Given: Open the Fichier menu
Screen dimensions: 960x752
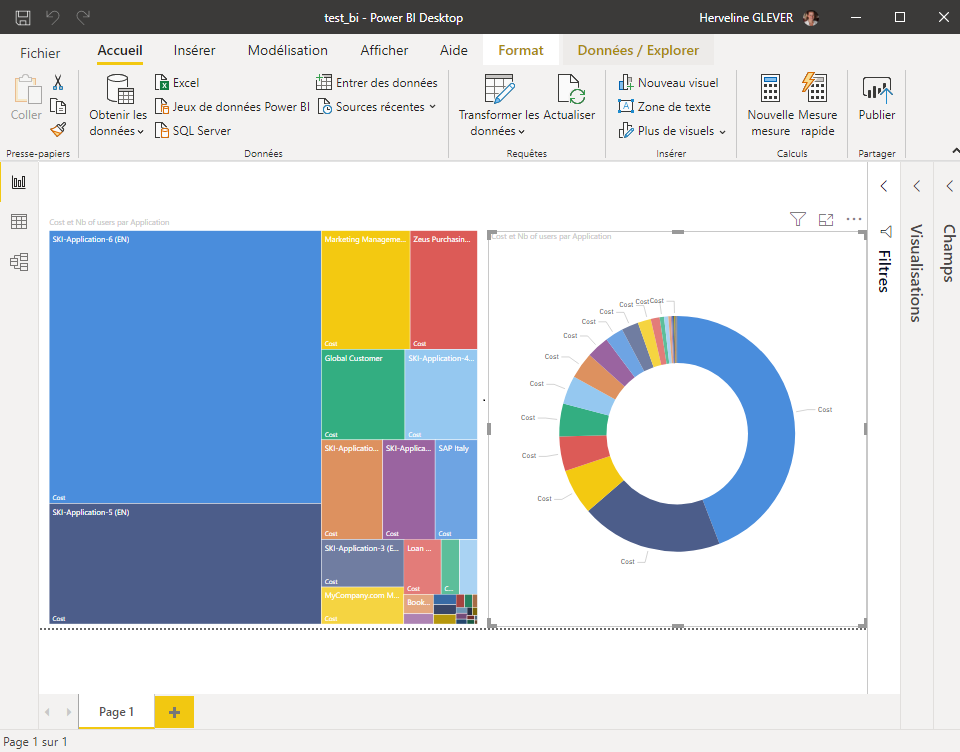Looking at the screenshot, I should coord(40,53).
